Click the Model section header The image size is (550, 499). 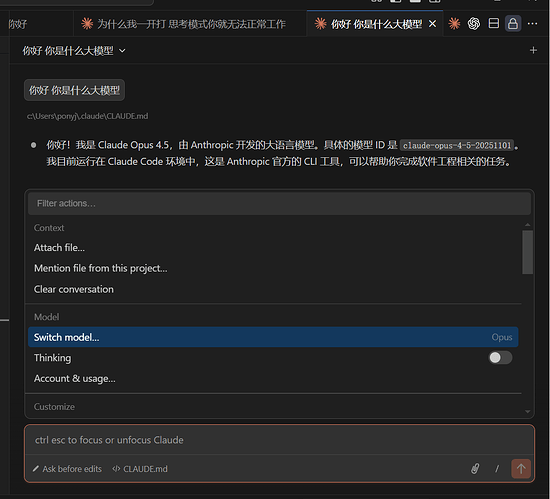click(x=47, y=317)
